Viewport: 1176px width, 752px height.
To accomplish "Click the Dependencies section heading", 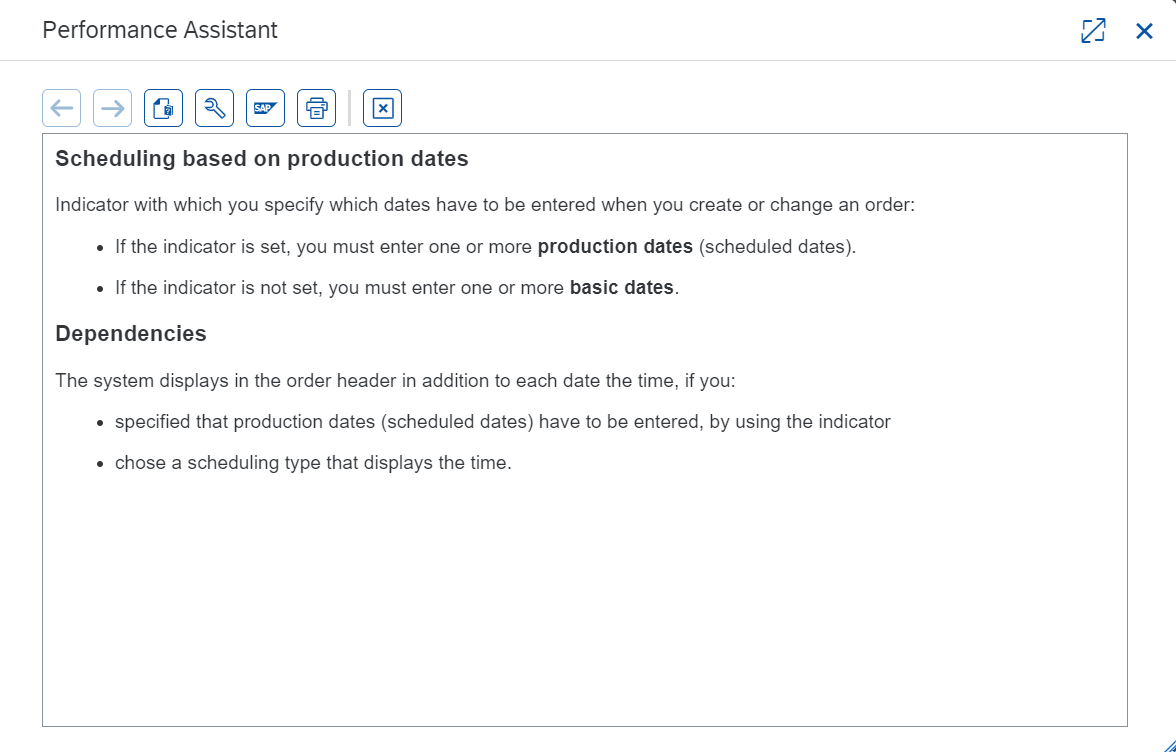I will tap(131, 334).
